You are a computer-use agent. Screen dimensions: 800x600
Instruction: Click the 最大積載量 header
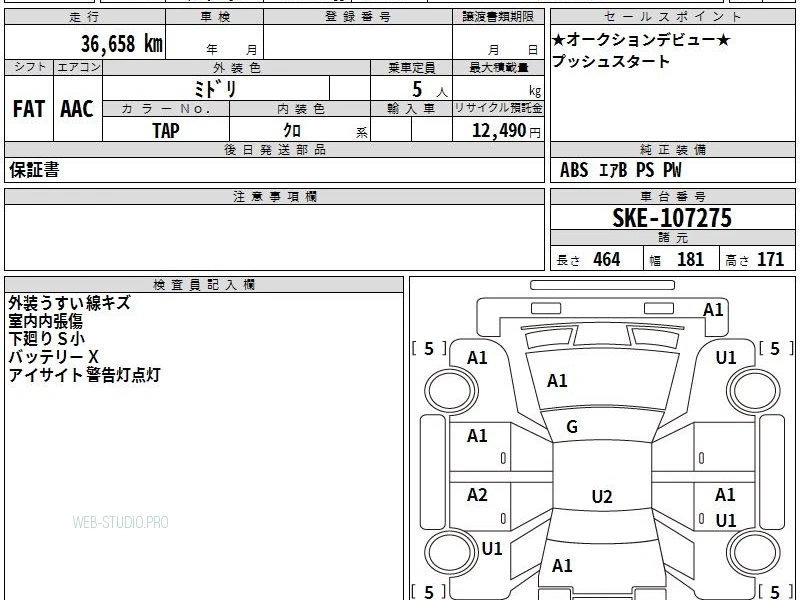[x=498, y=68]
